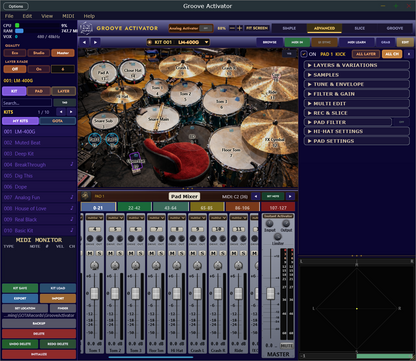
Task: Turn the master Limiter knob
Action: pyautogui.click(x=278, y=237)
